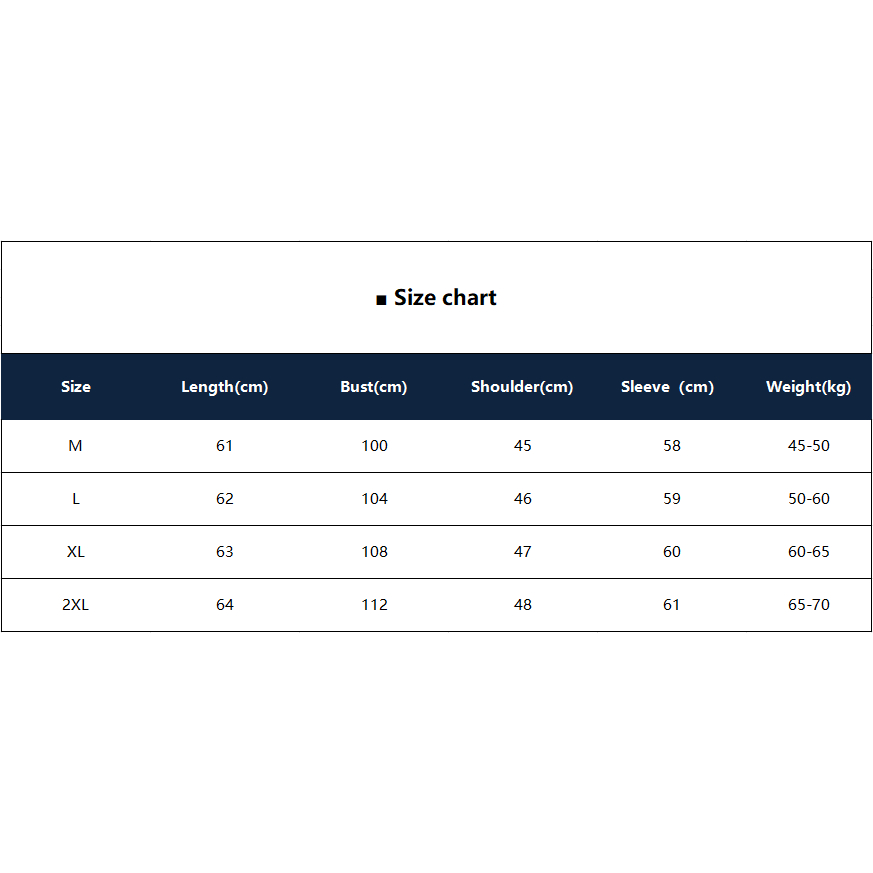
Task: Select the 112 bust measurement cell
Action: coord(375,605)
